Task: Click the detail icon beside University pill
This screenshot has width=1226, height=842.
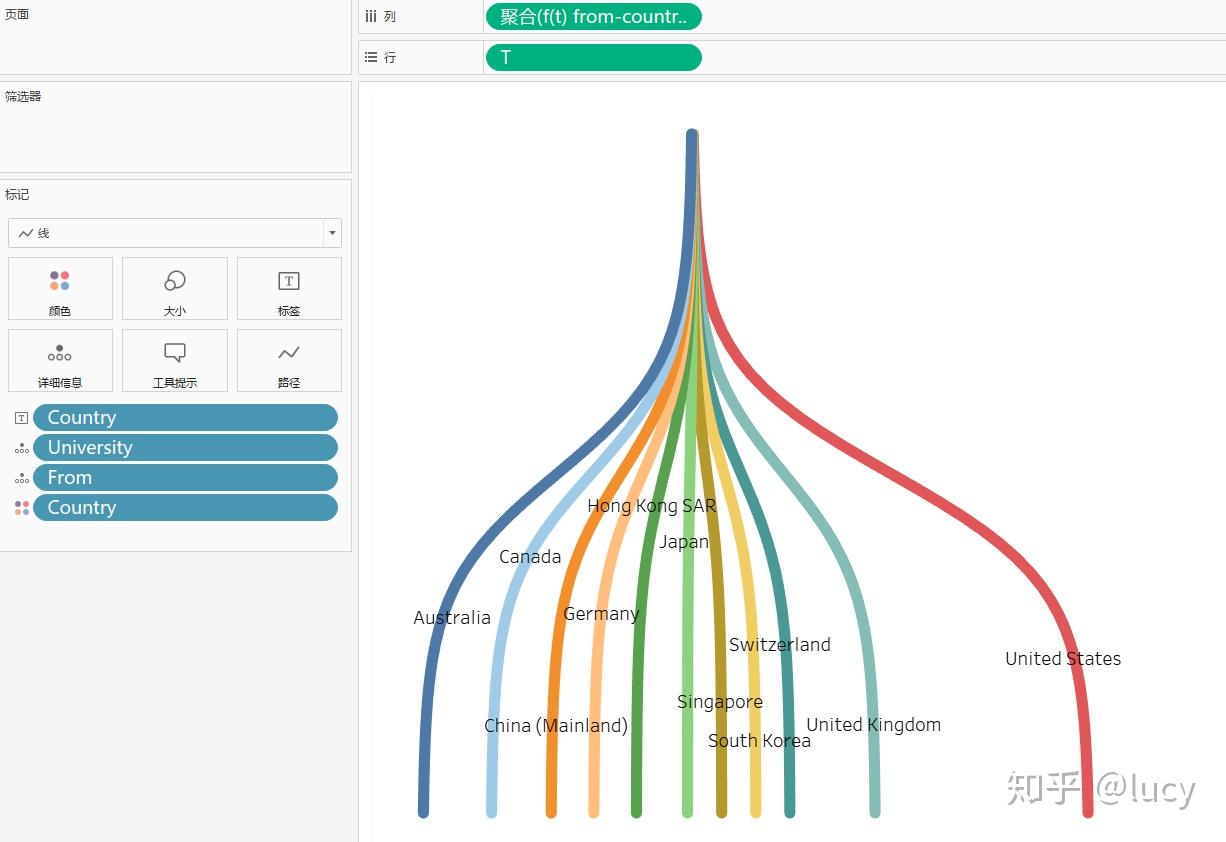Action: [x=22, y=449]
